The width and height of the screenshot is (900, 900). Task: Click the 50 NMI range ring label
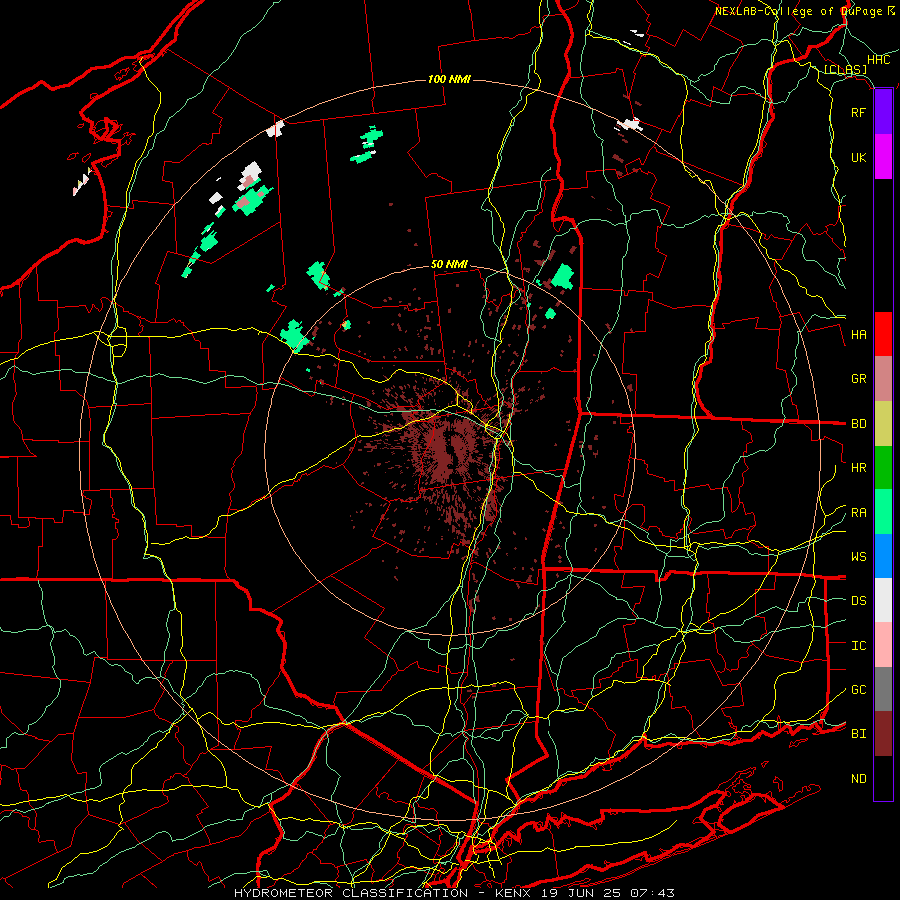[x=449, y=264]
